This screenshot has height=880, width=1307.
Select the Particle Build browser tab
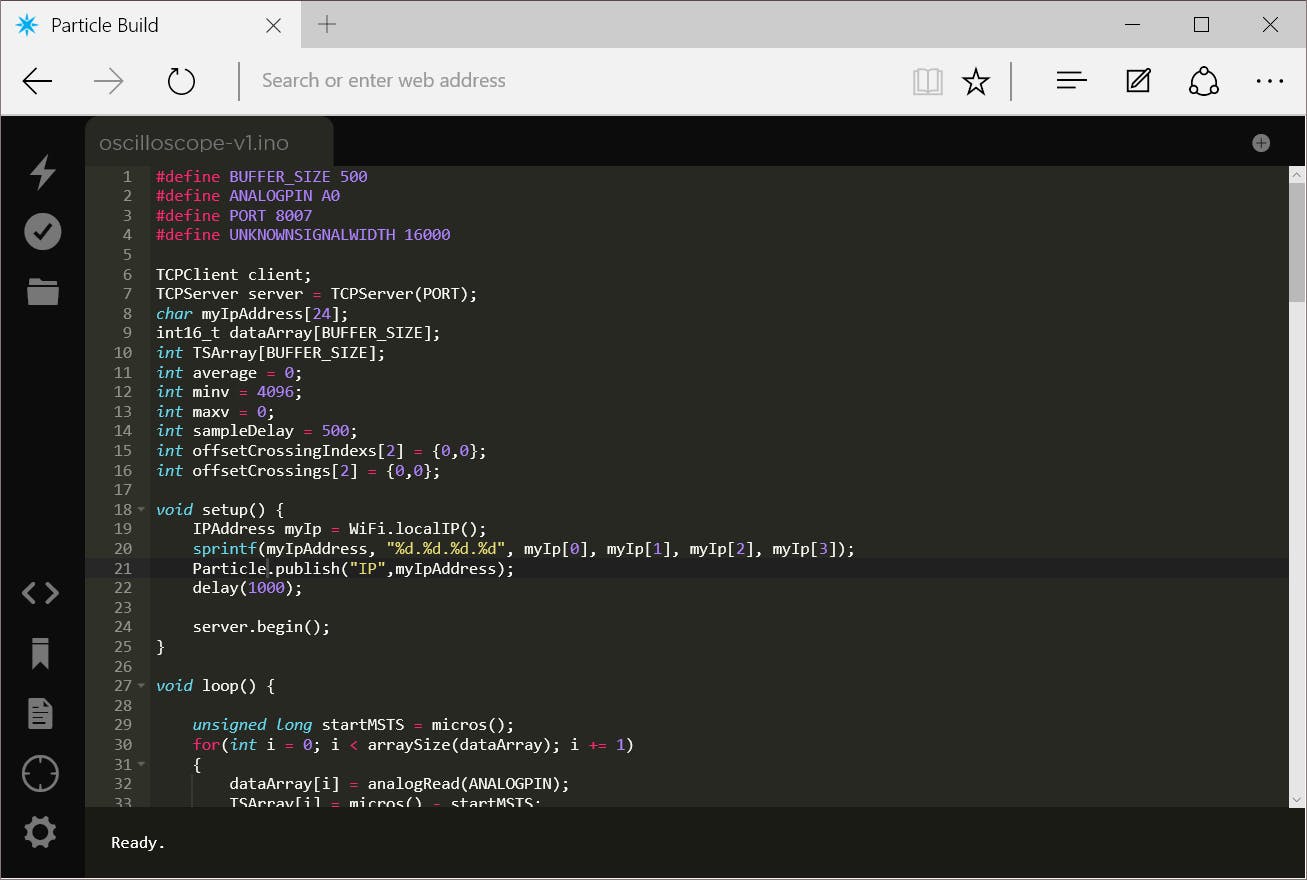coord(150,25)
